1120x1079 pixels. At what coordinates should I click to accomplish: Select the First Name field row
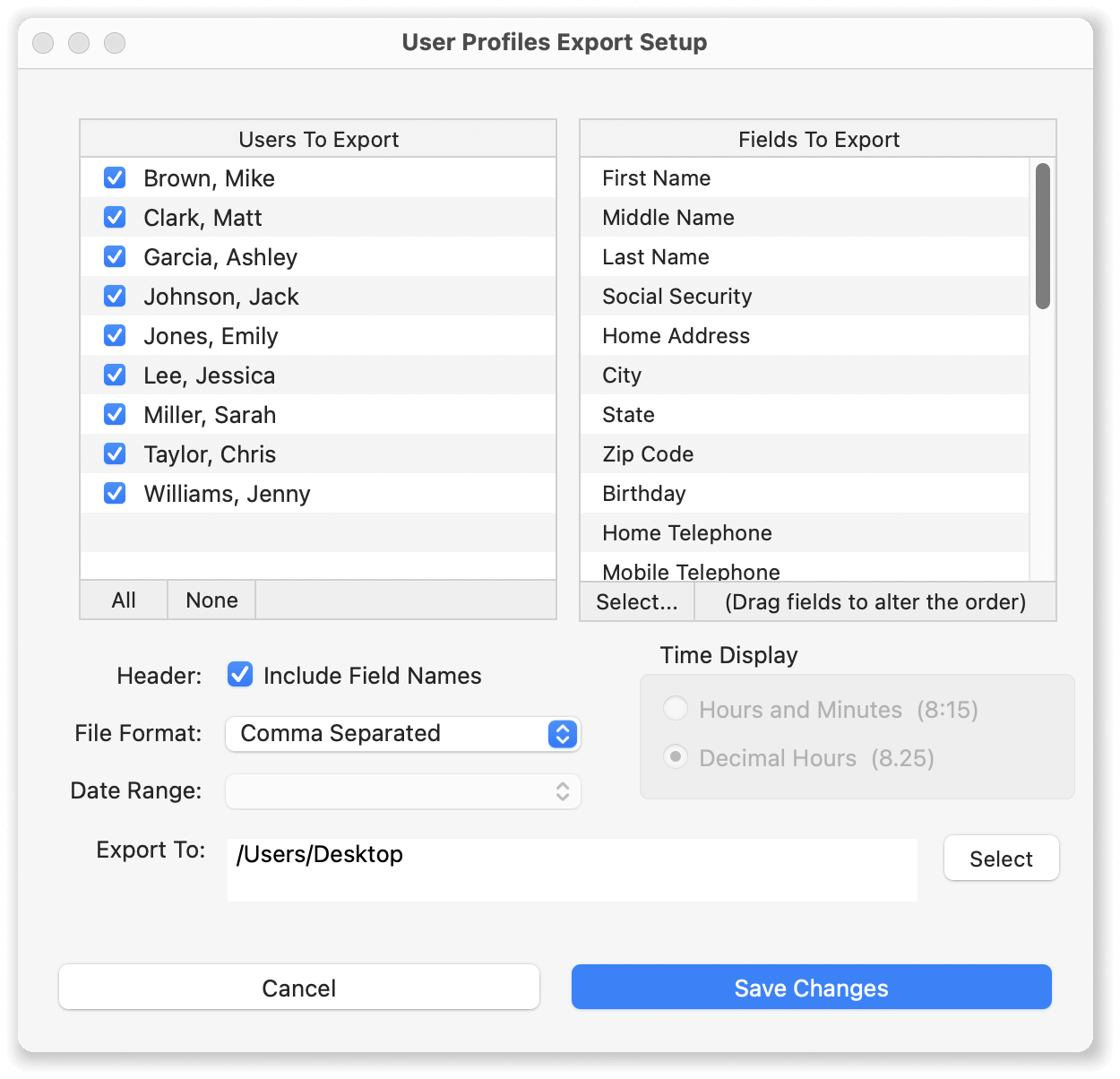click(805, 177)
